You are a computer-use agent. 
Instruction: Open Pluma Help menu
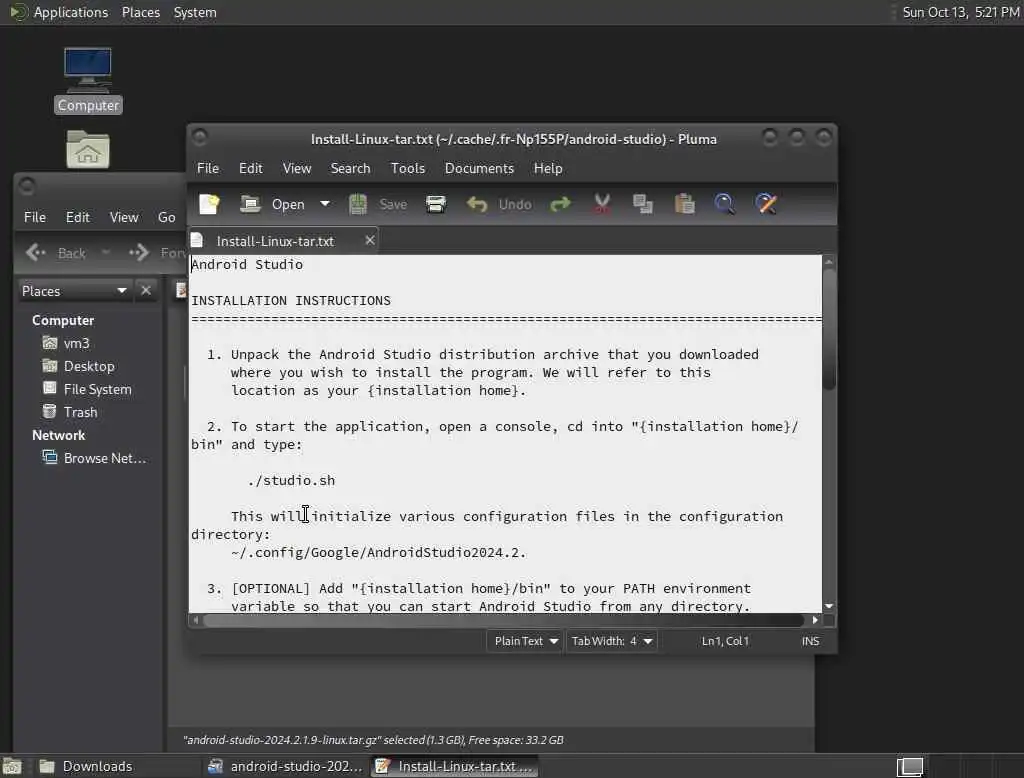pyautogui.click(x=548, y=169)
